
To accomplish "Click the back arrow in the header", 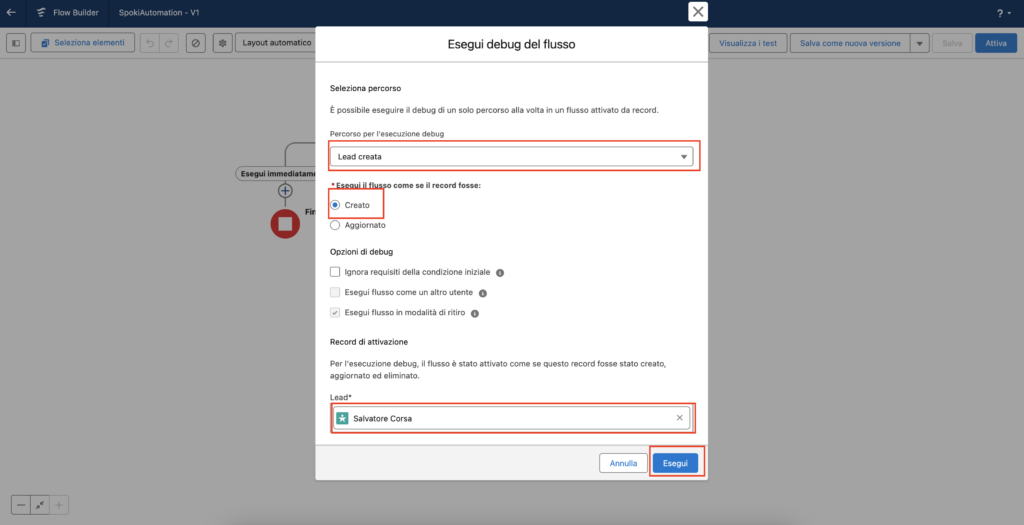I will pyautogui.click(x=11, y=12).
